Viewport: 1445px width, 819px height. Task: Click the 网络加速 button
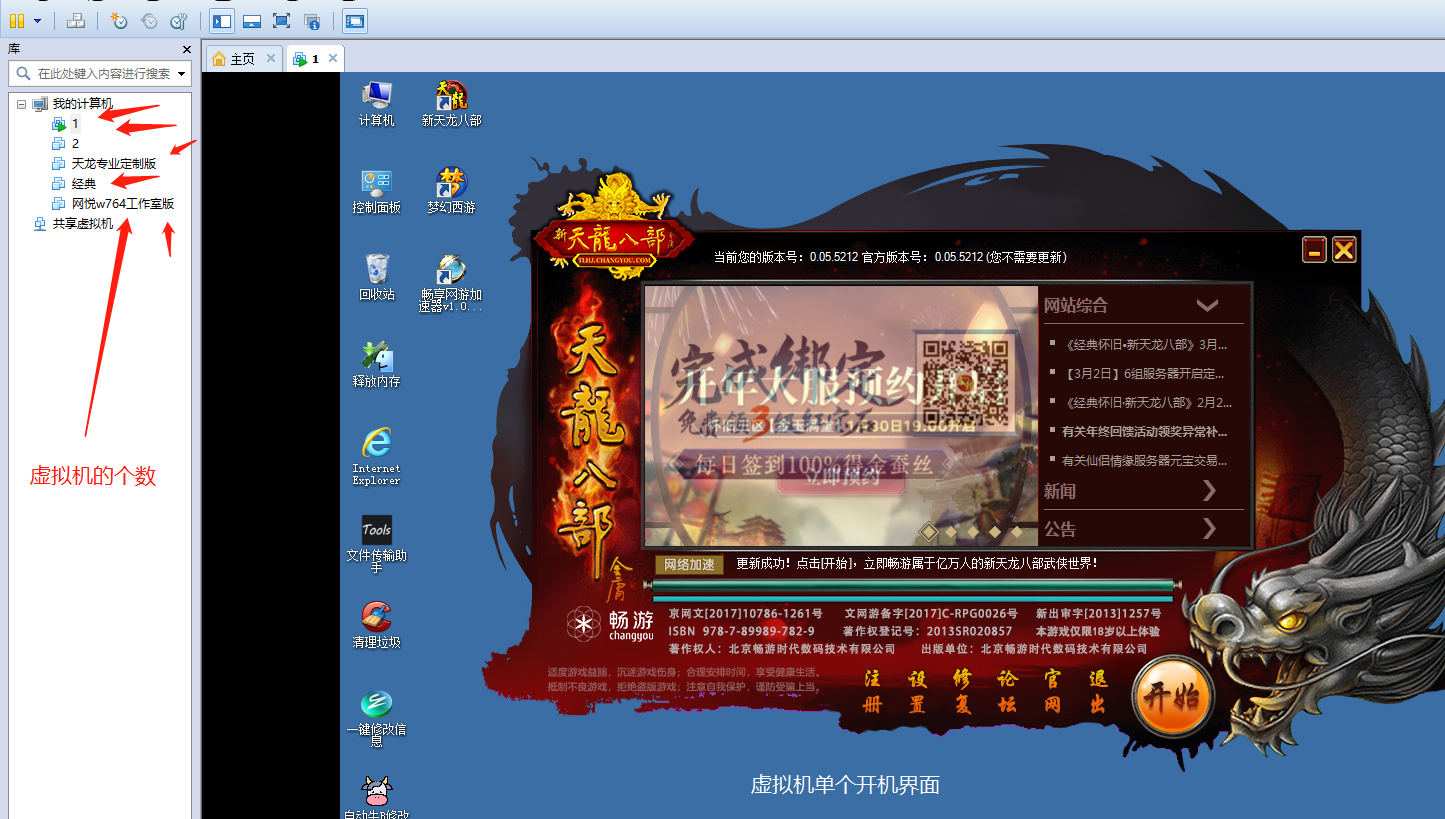pyautogui.click(x=690, y=564)
